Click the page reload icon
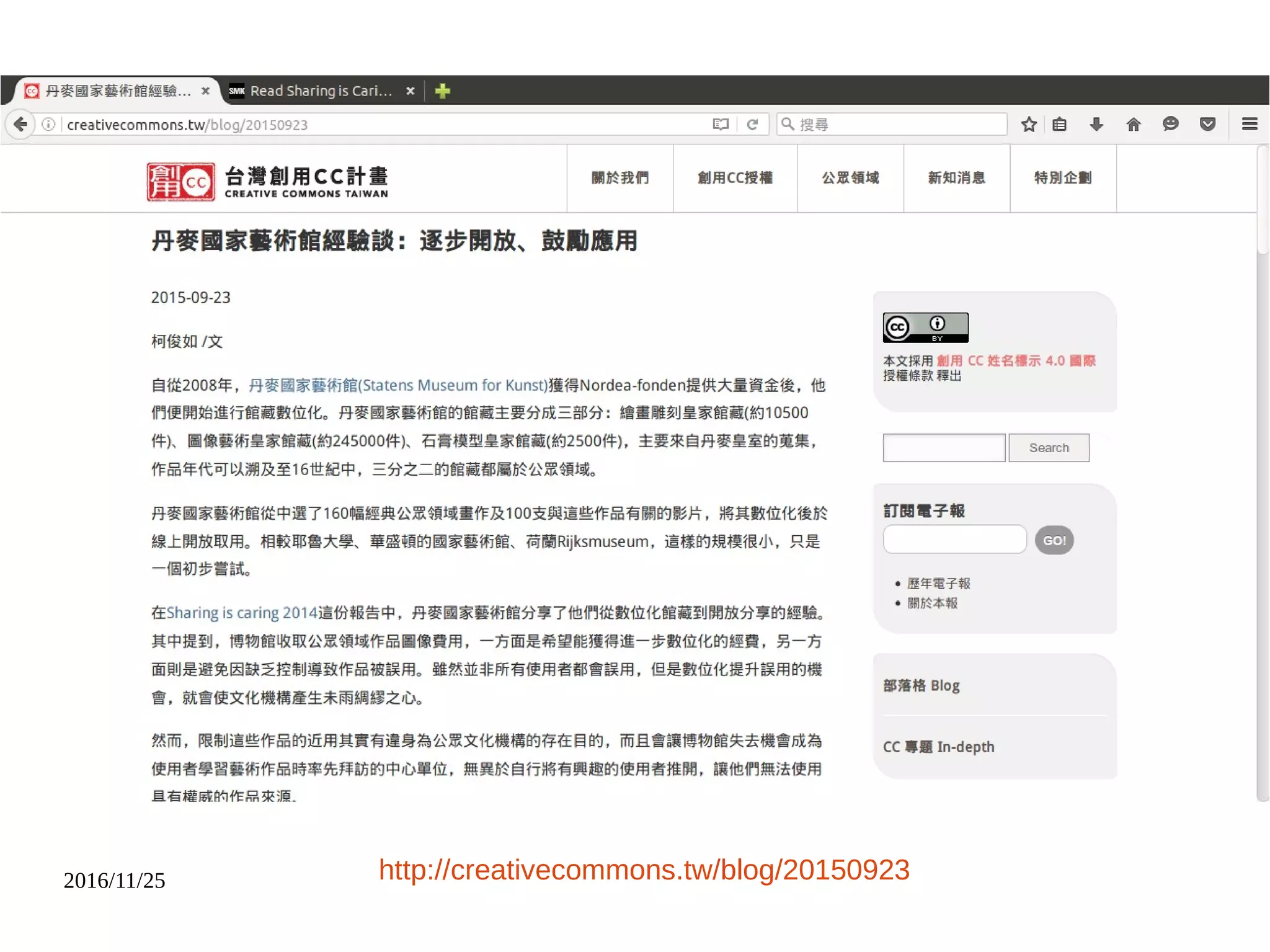 tap(752, 125)
